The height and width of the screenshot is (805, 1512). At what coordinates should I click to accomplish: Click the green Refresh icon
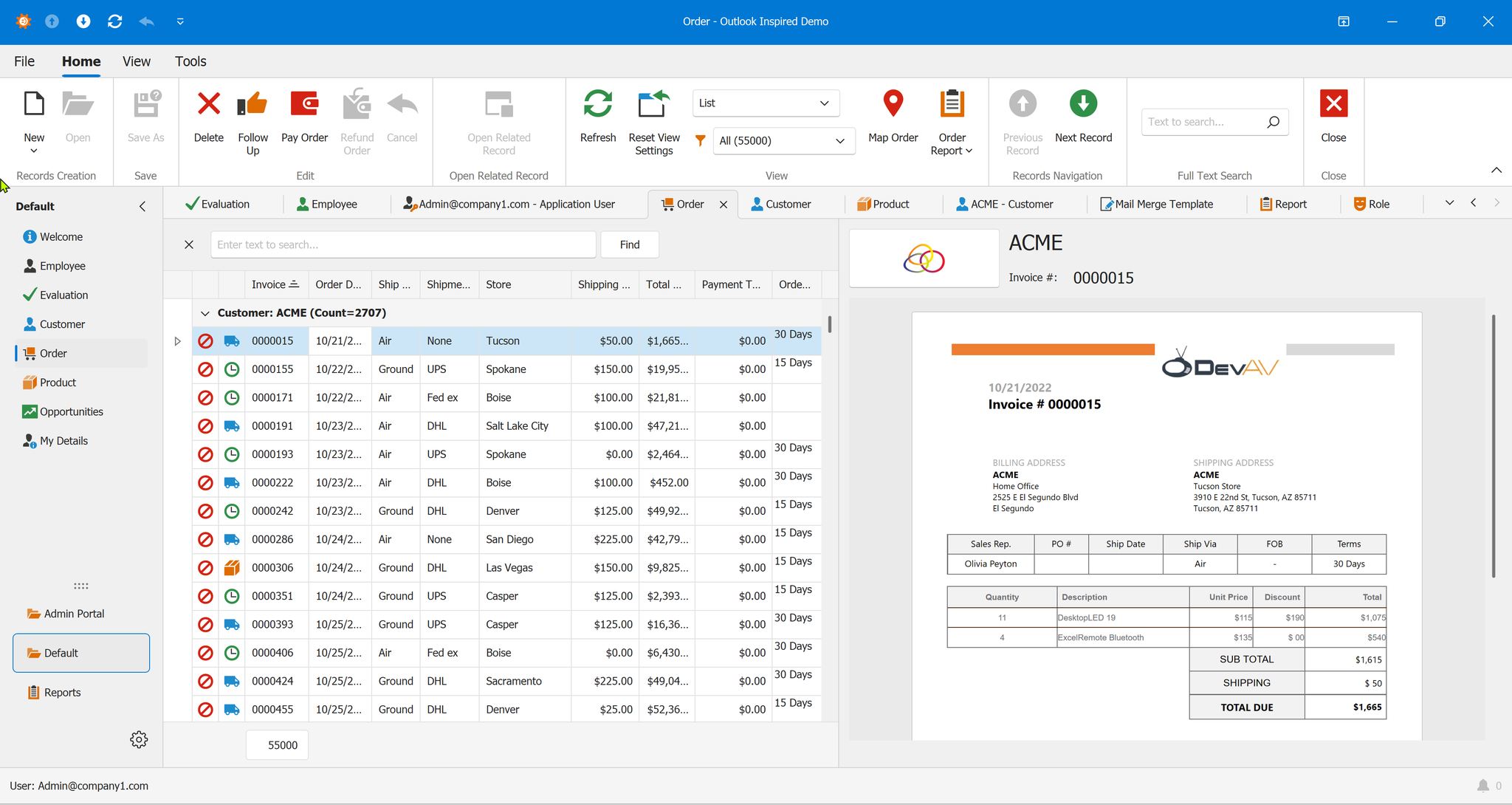point(598,104)
